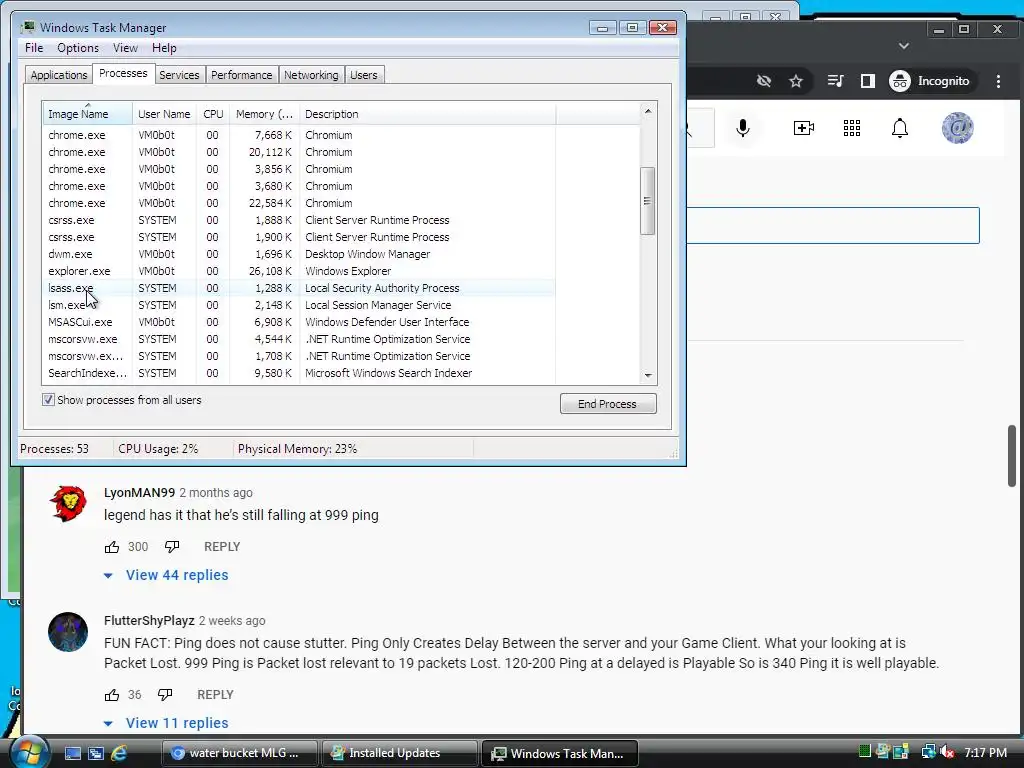Click the process list scroll down arrow
Viewport: 1024px width, 768px height.
point(648,376)
